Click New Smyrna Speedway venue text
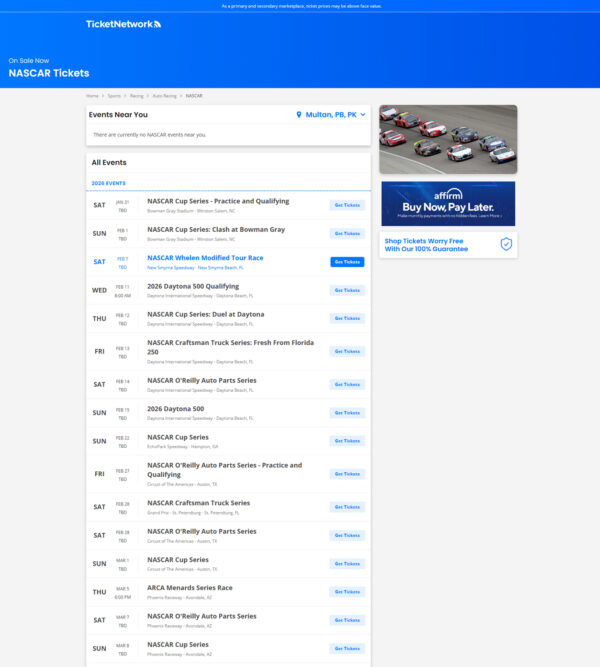Screen dimensions: 600x667 tap(171, 268)
